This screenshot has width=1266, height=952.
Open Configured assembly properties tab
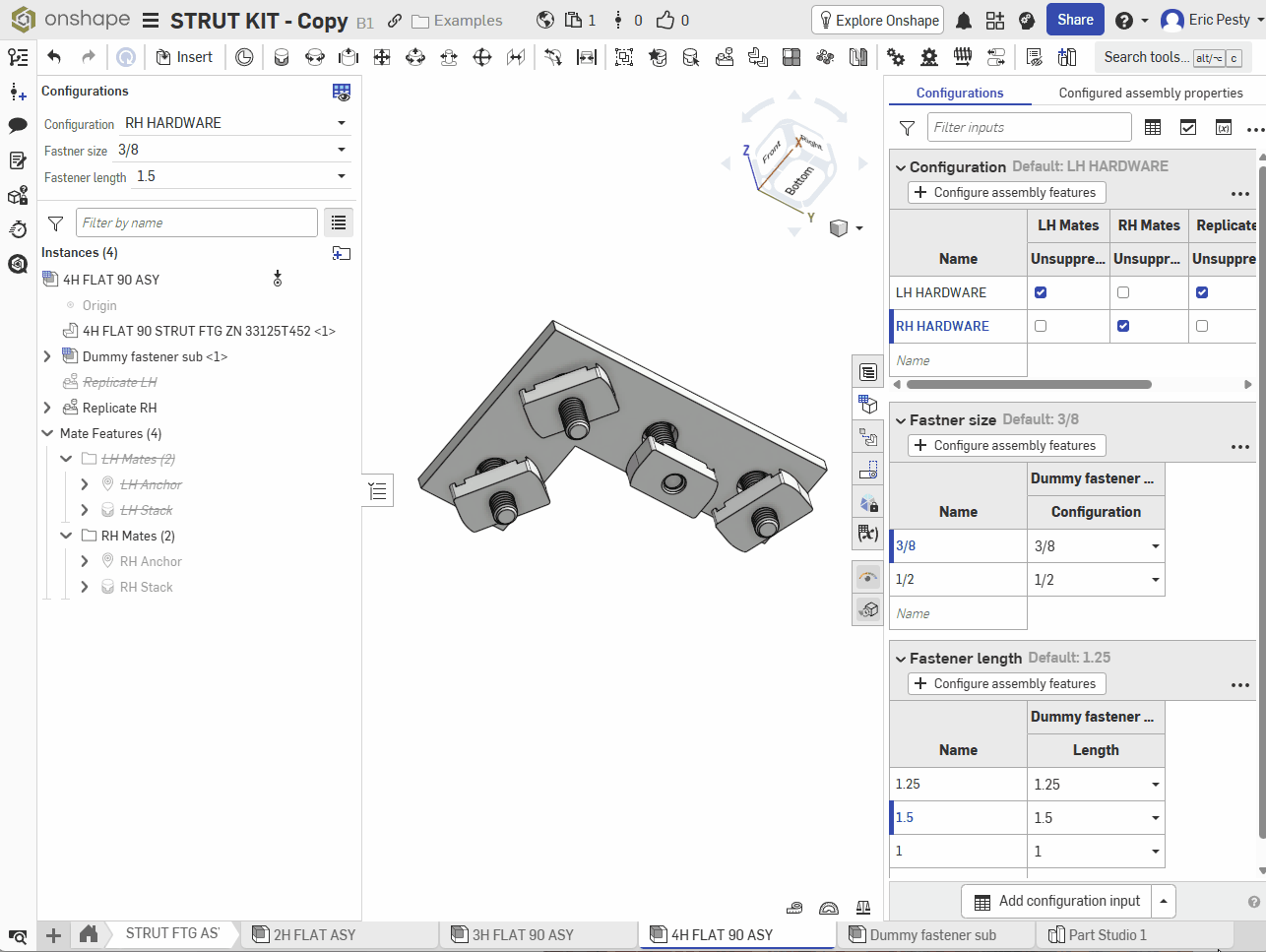[1150, 93]
